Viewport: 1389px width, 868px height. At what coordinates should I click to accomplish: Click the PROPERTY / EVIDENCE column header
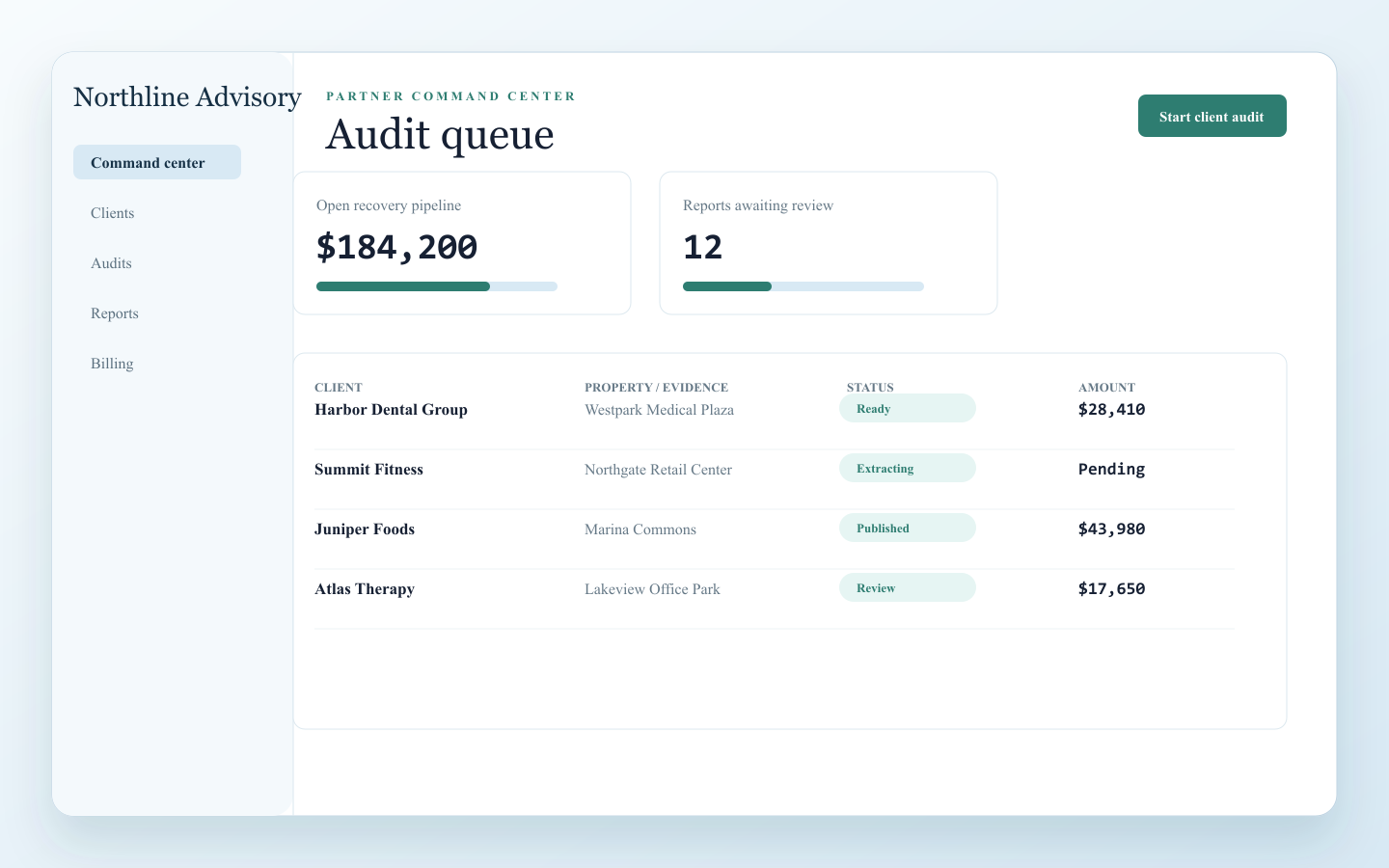656,387
